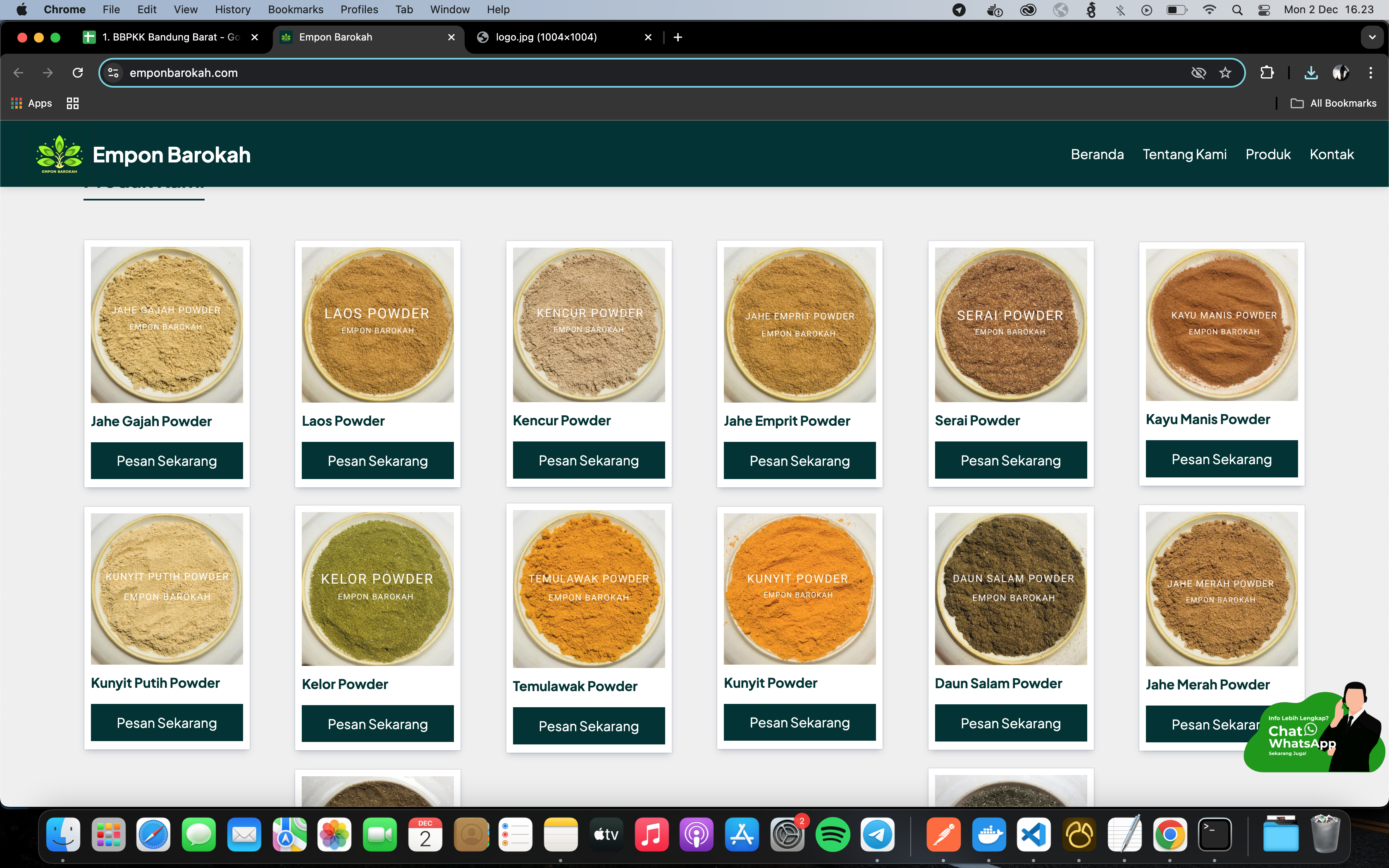Open the Chrome extensions puzzle icon
This screenshot has height=868, width=1389.
click(x=1267, y=73)
